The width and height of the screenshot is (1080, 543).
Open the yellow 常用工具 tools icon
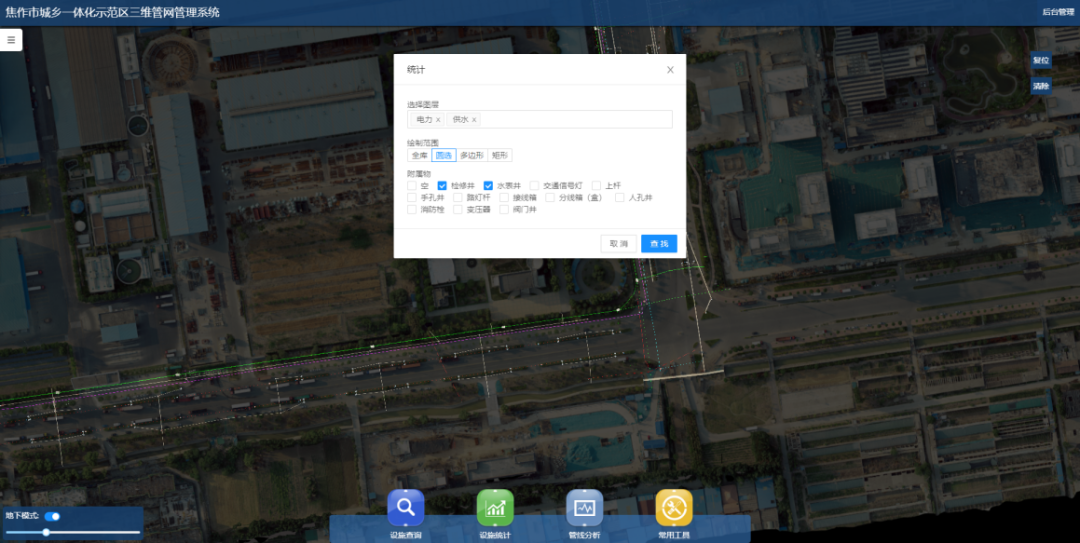(x=673, y=508)
